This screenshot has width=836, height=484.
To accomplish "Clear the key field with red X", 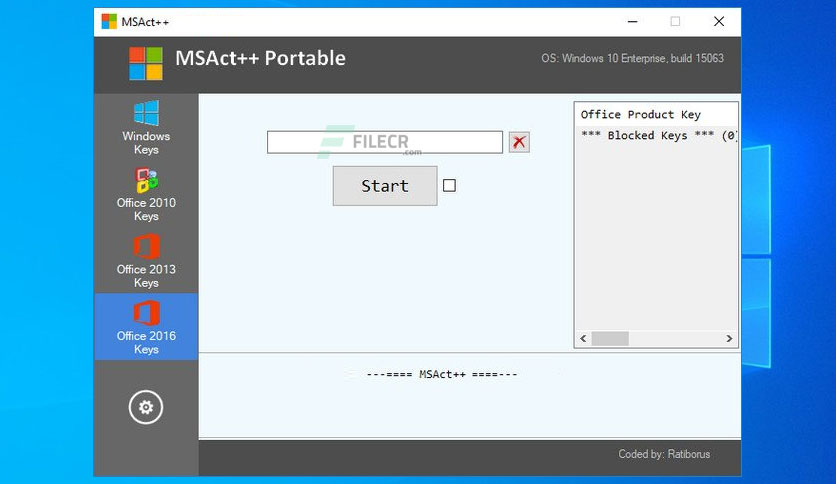I will (519, 142).
